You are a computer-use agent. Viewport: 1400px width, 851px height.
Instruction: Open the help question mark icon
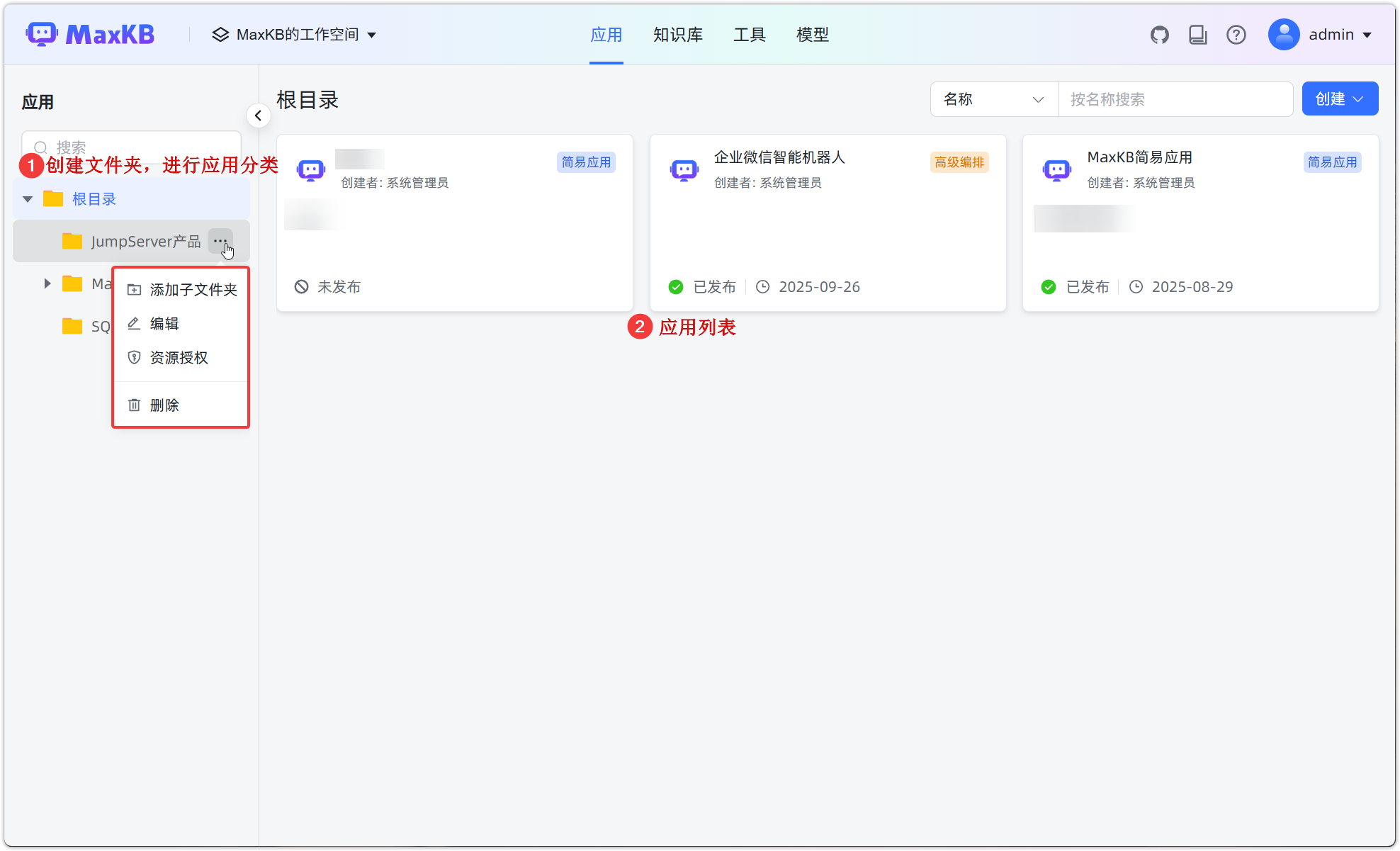tap(1236, 34)
